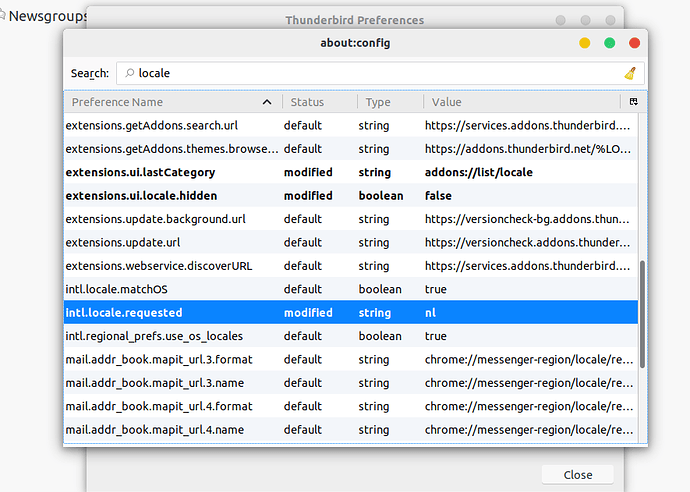Select the extensions.getAddons.search.url preference row

tap(351, 125)
